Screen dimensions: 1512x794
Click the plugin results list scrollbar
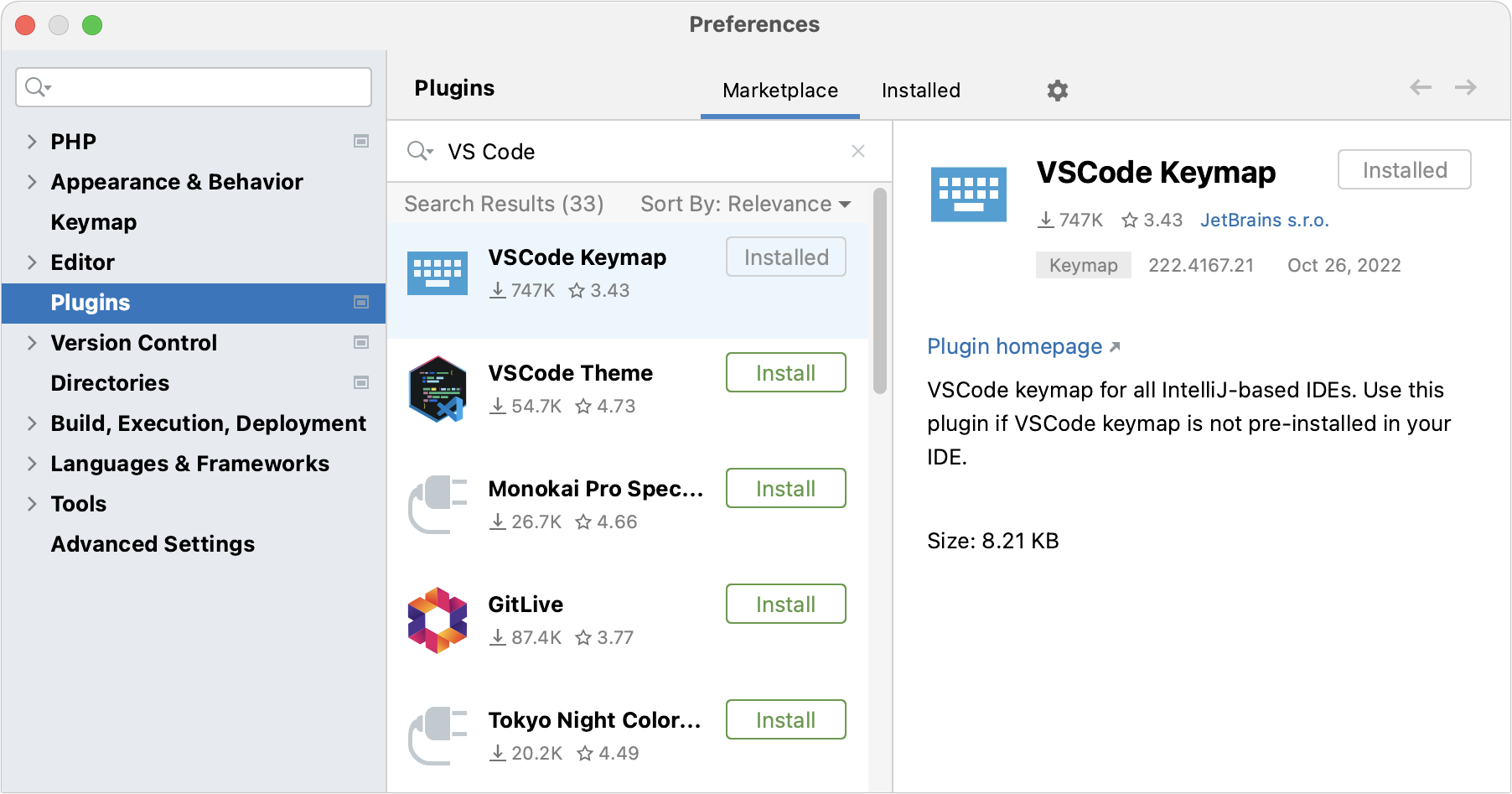tap(879, 291)
